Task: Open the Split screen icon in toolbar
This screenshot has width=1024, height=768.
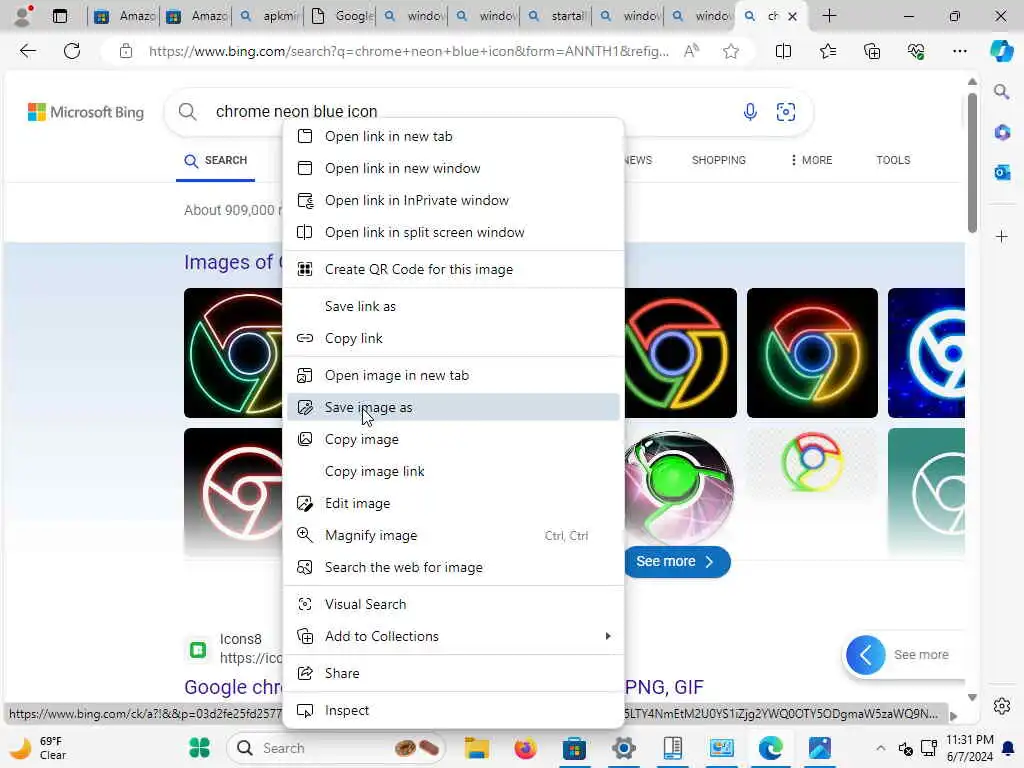Action: 783,51
